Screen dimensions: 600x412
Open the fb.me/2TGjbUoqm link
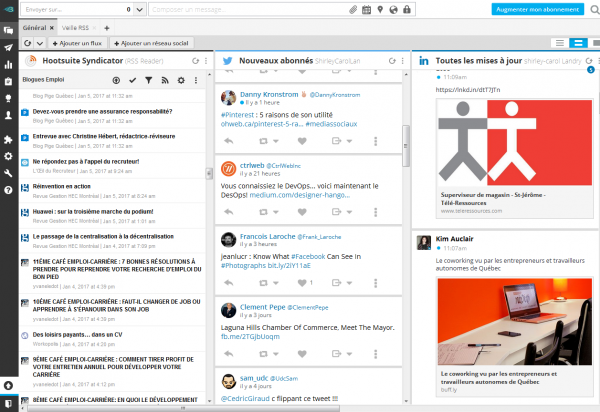point(250,337)
